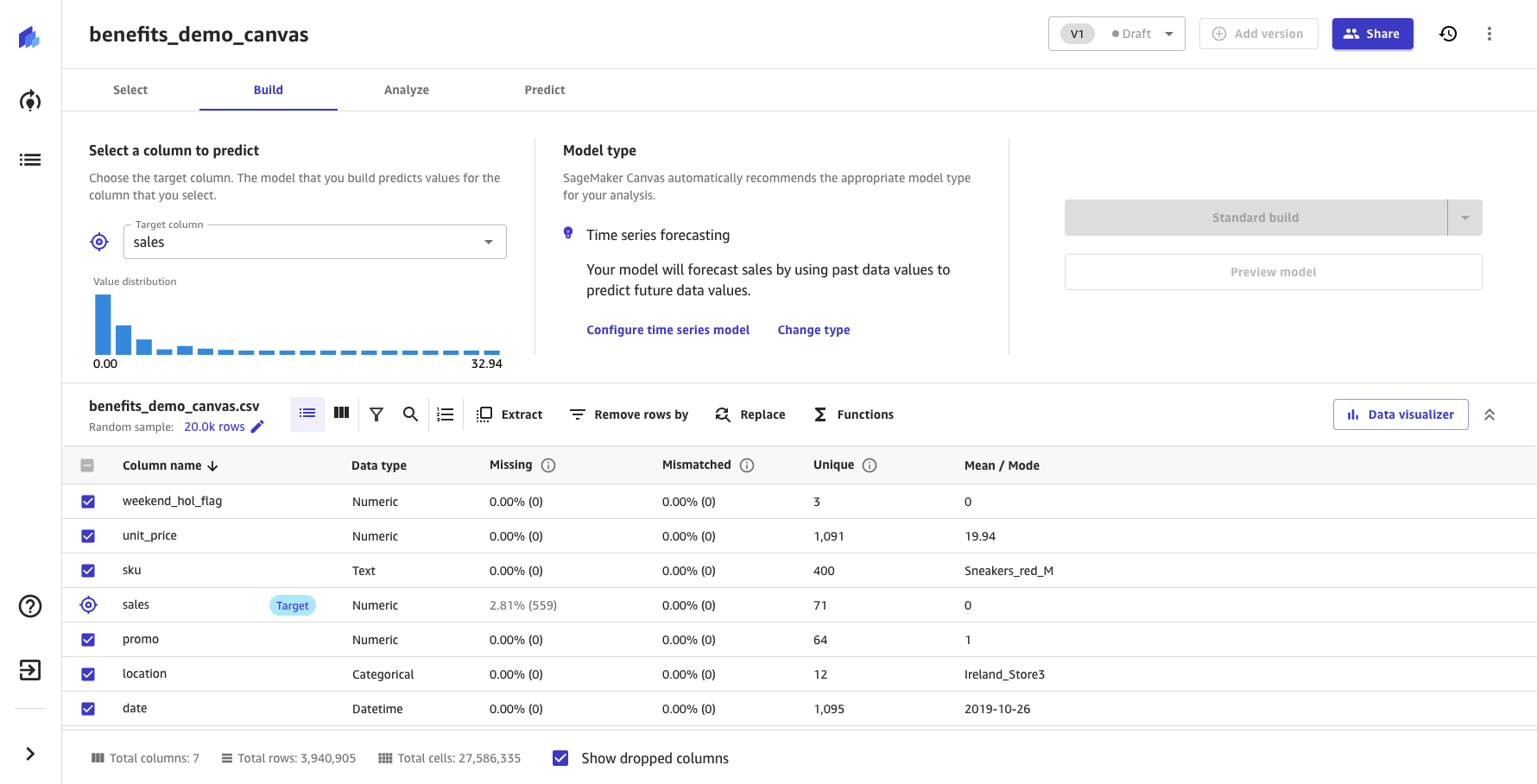
Task: Click the Mean / Mode column header
Action: point(1002,465)
